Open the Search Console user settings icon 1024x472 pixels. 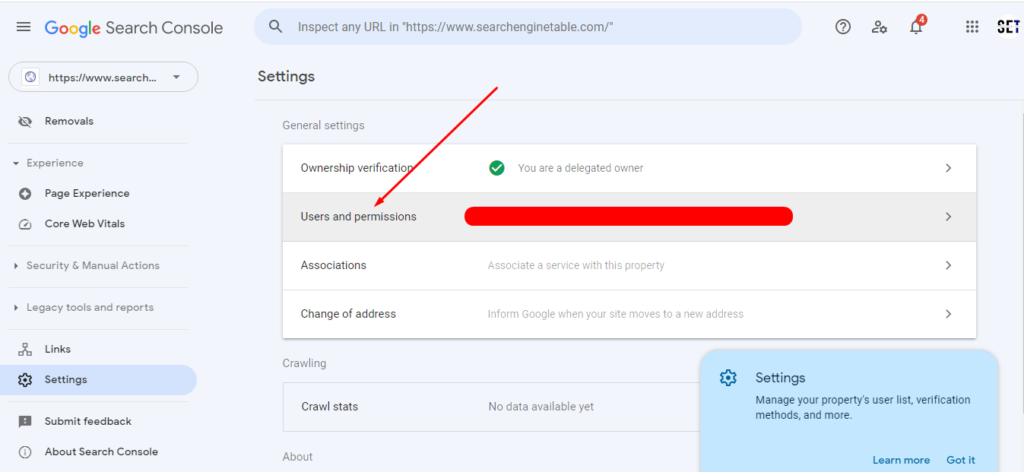pos(879,27)
